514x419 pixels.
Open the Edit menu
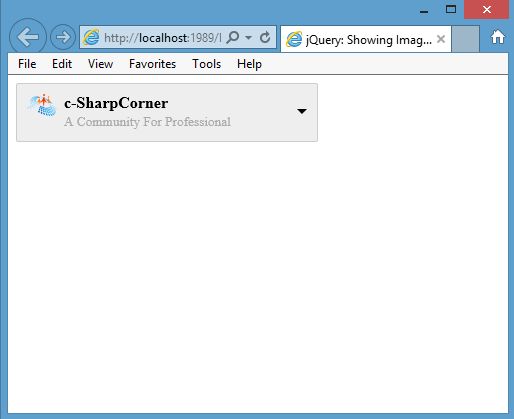pos(62,64)
